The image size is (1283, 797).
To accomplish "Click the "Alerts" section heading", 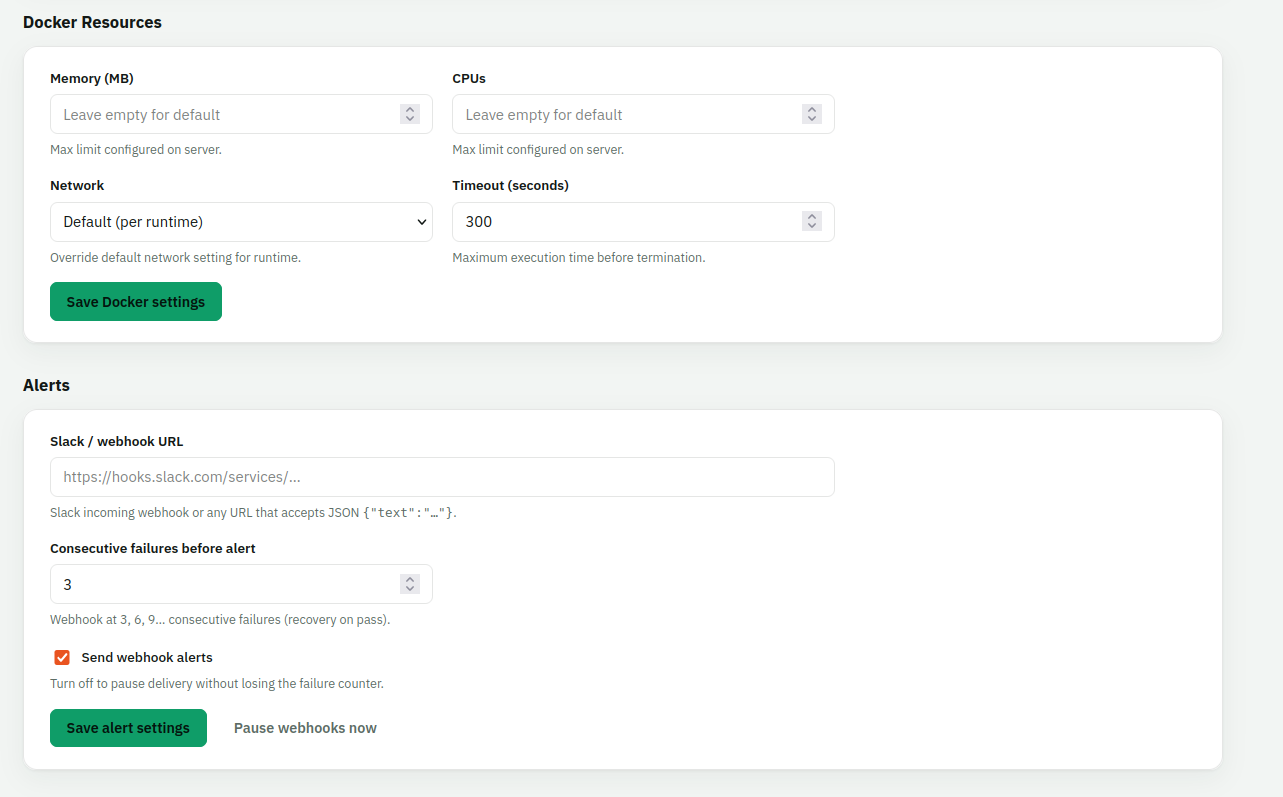I will tap(46, 385).
